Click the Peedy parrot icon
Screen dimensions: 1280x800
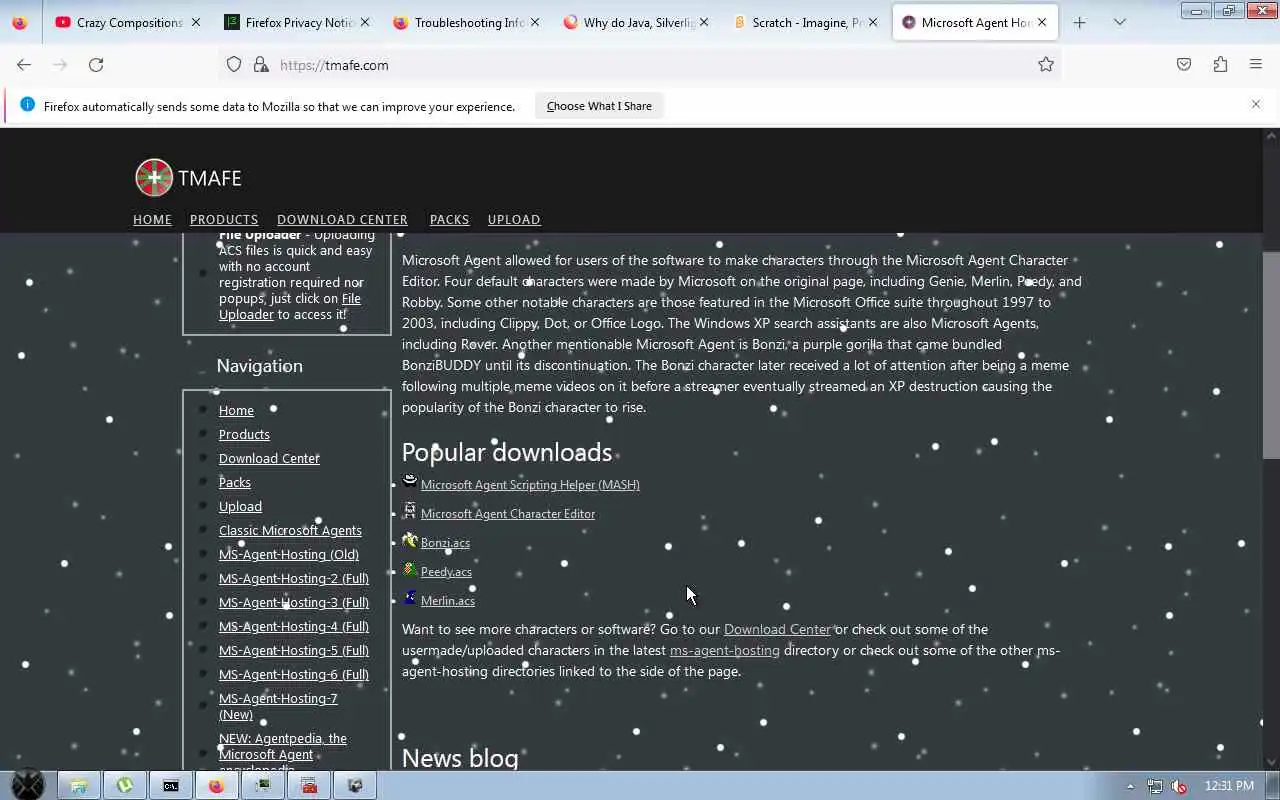pos(410,569)
